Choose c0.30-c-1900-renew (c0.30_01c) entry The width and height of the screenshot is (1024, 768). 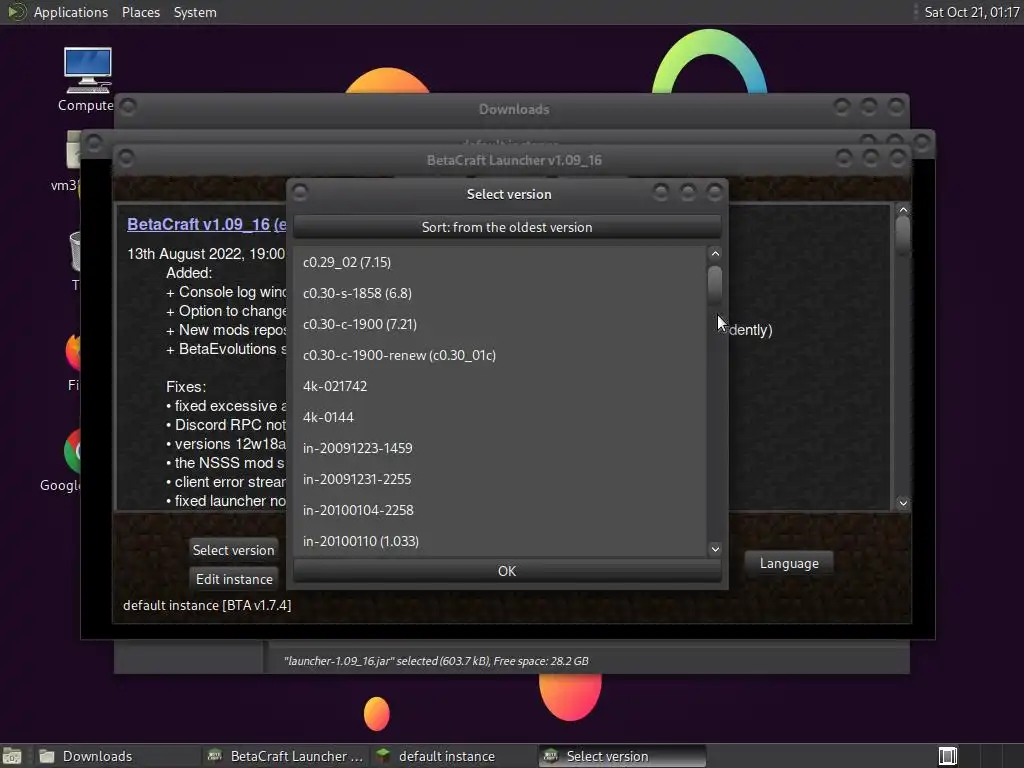pos(500,355)
